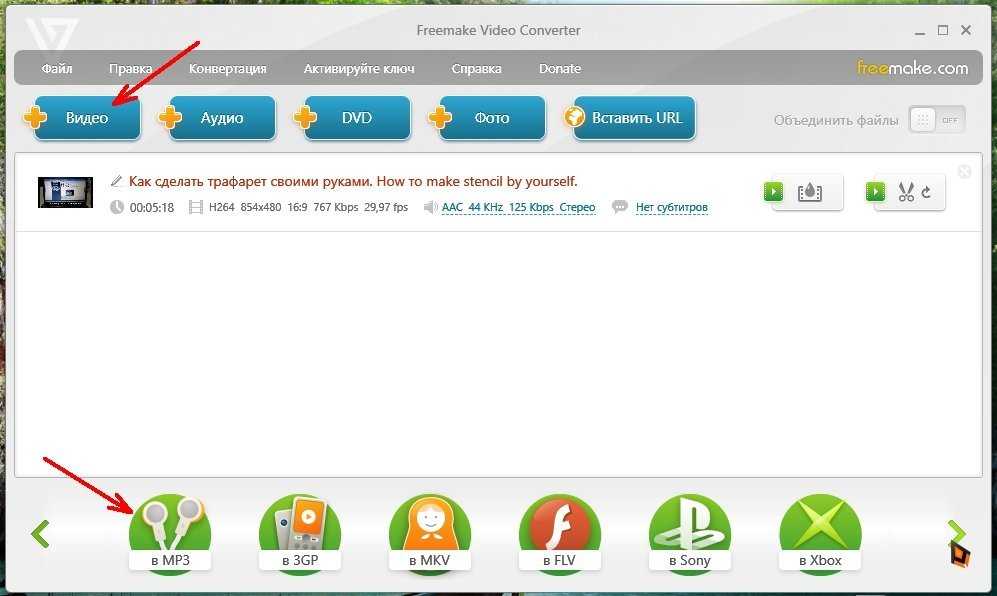Screen dimensions: 997x596
Task: Expand the Нет субтитров subtitle selector
Action: point(671,208)
